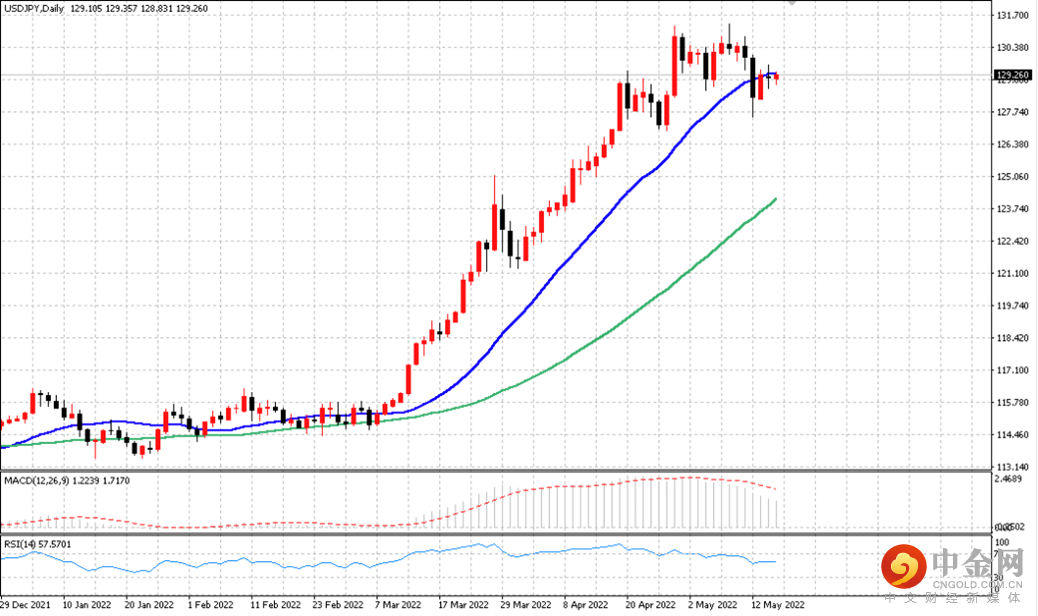This screenshot has height=616, width=1038.
Task: Click the 1 Feb 2022 date label
Action: tap(211, 605)
